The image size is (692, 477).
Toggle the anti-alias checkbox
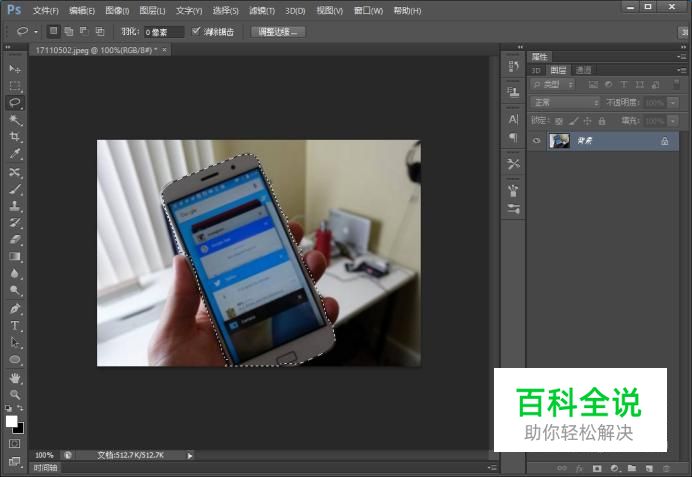196,31
